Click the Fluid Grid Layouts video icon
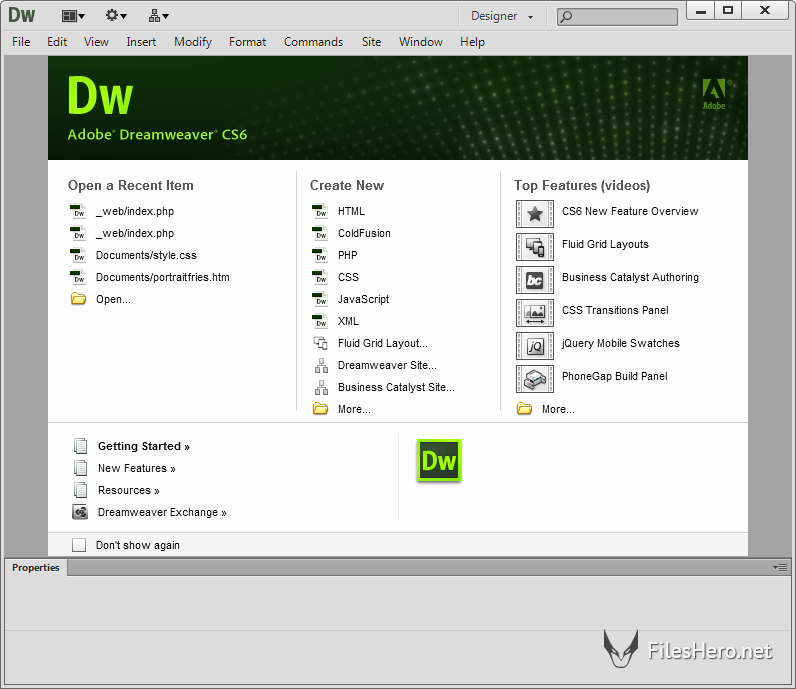Image resolution: width=796 pixels, height=689 pixels. 535,247
